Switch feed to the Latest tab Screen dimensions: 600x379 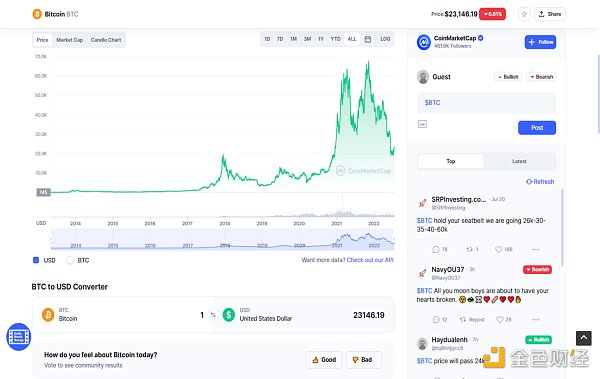pos(519,161)
